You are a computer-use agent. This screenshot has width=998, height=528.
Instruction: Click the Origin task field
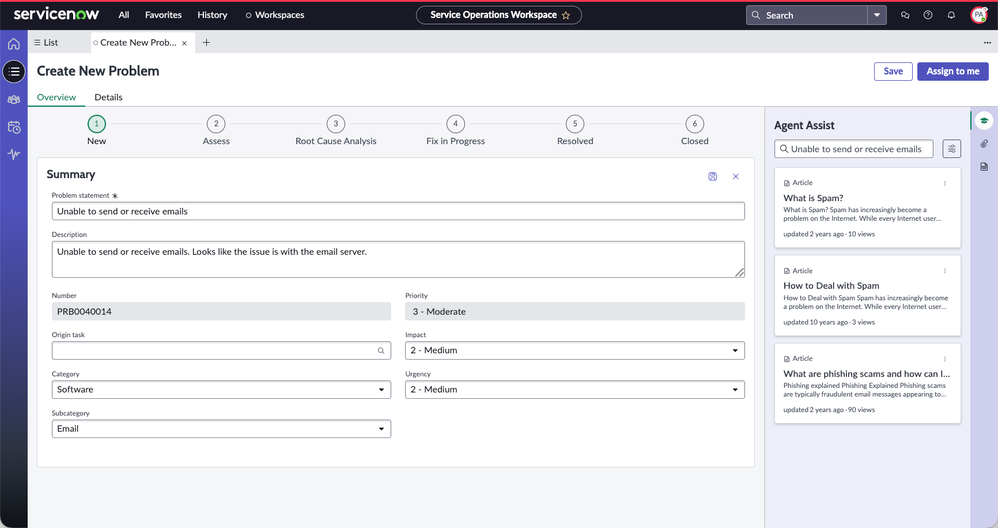(221, 351)
